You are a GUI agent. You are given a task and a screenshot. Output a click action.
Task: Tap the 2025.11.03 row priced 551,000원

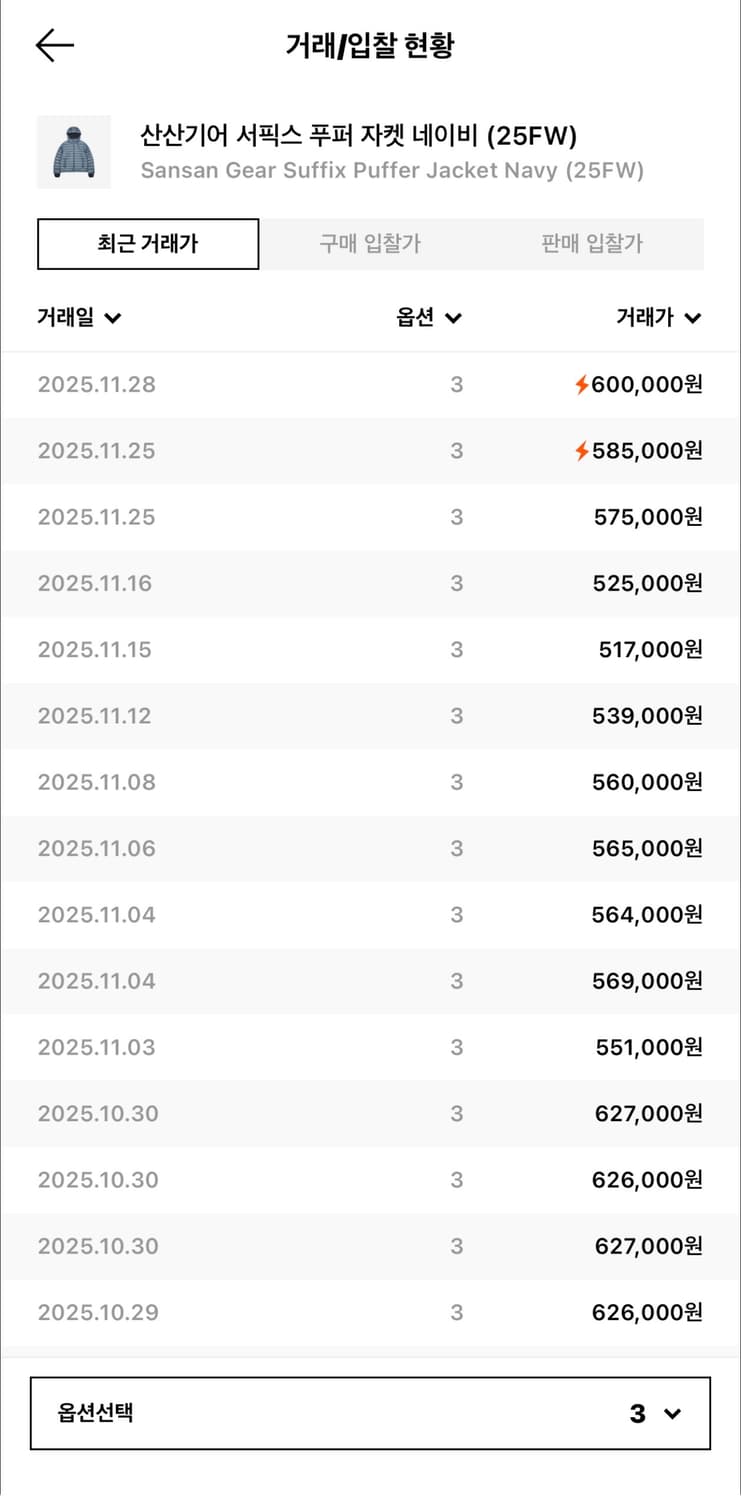[370, 1047]
